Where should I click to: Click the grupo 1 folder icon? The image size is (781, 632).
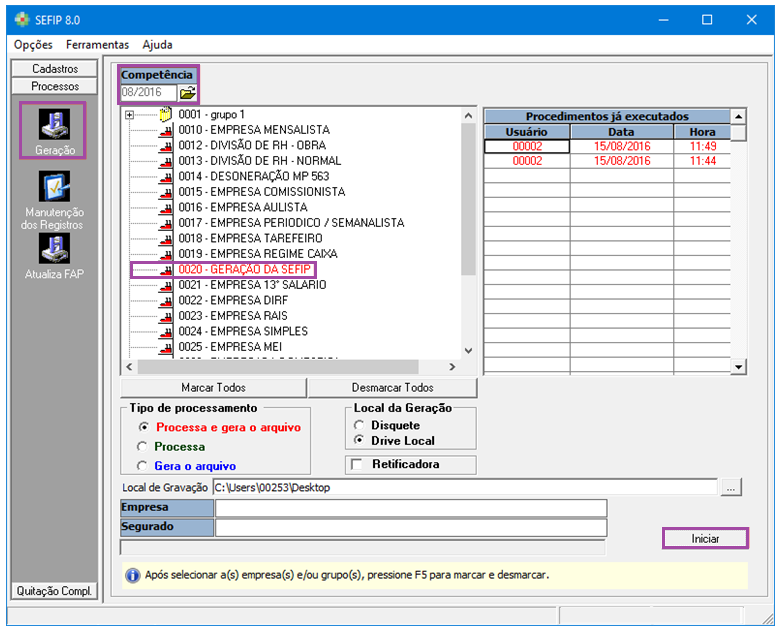coord(166,115)
